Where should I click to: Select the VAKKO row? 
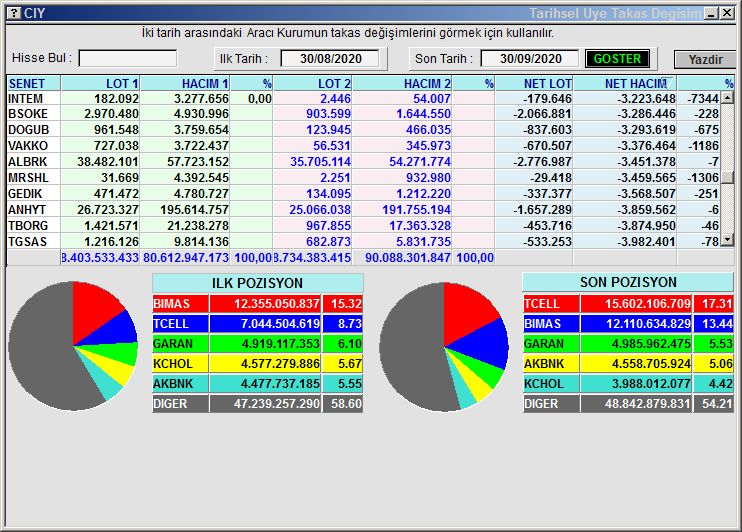tap(363, 146)
